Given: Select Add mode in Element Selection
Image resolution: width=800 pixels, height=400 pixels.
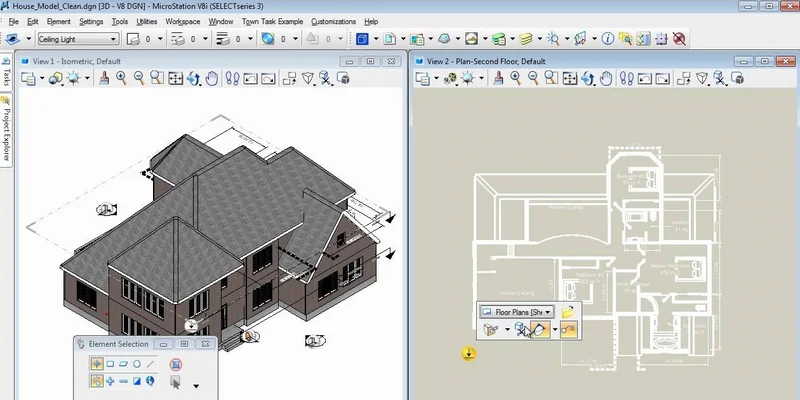Looking at the screenshot, I should tap(110, 381).
